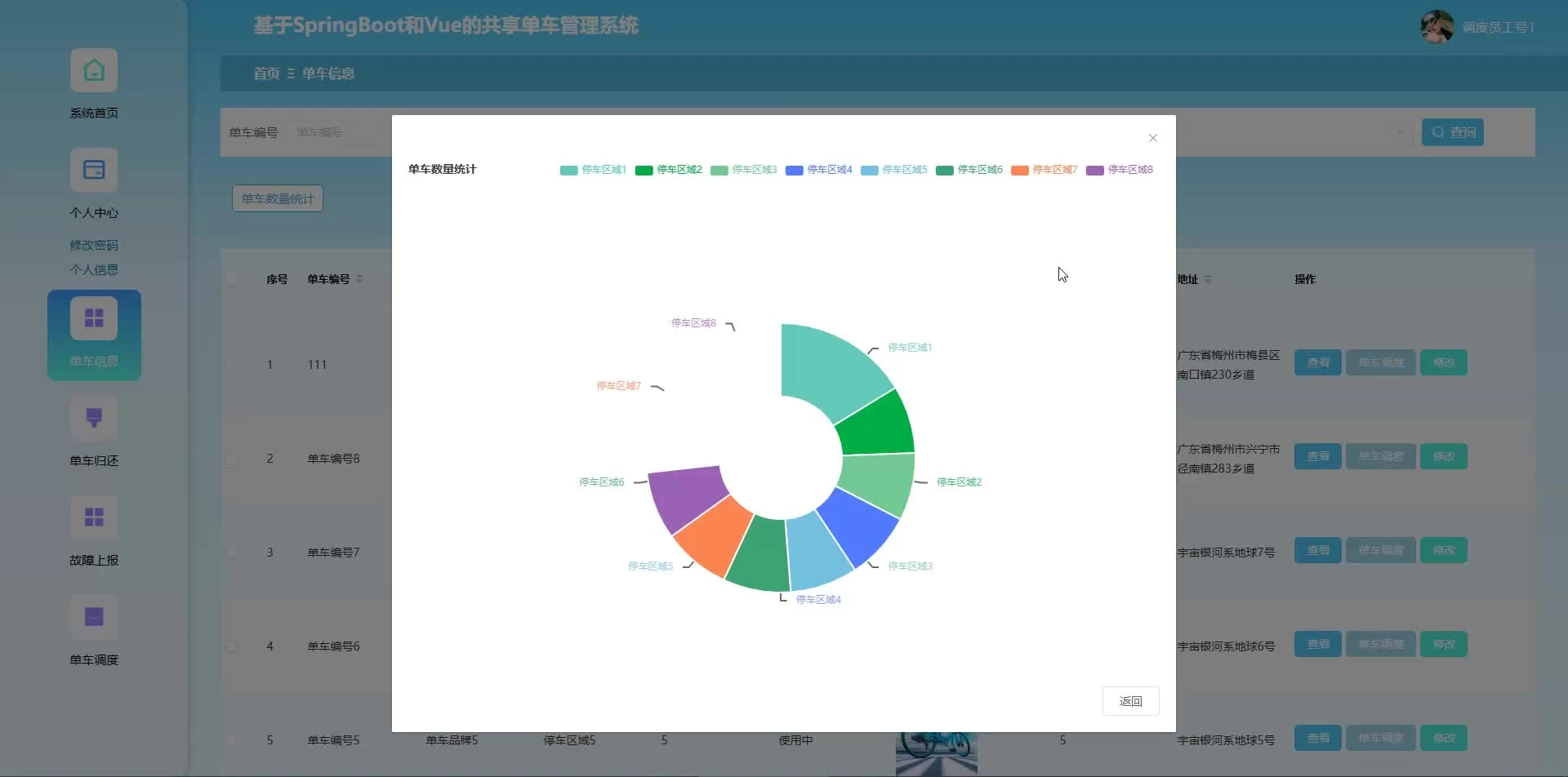The width and height of the screenshot is (1568, 777).
Task: Click 修改 for row 111
Action: 1444,362
